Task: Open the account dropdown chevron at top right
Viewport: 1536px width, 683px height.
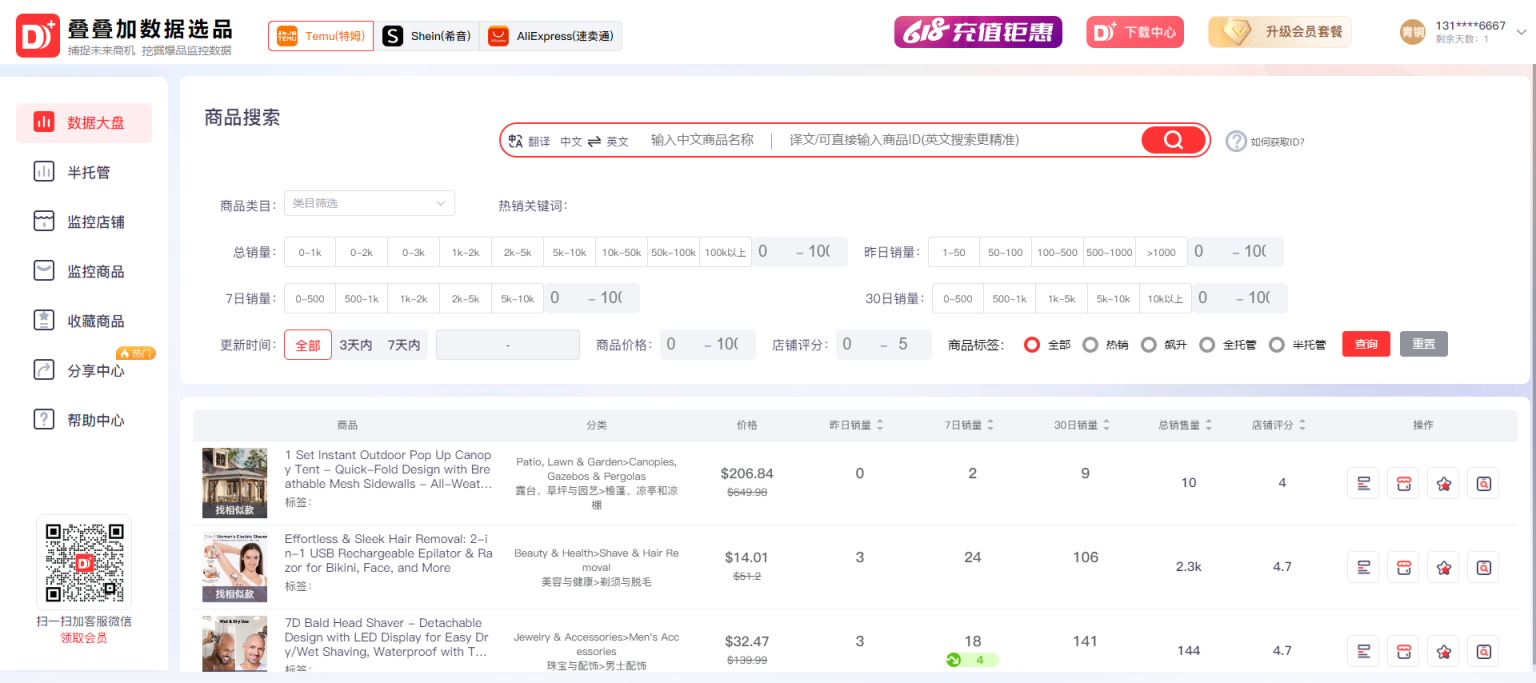Action: coord(1521,32)
